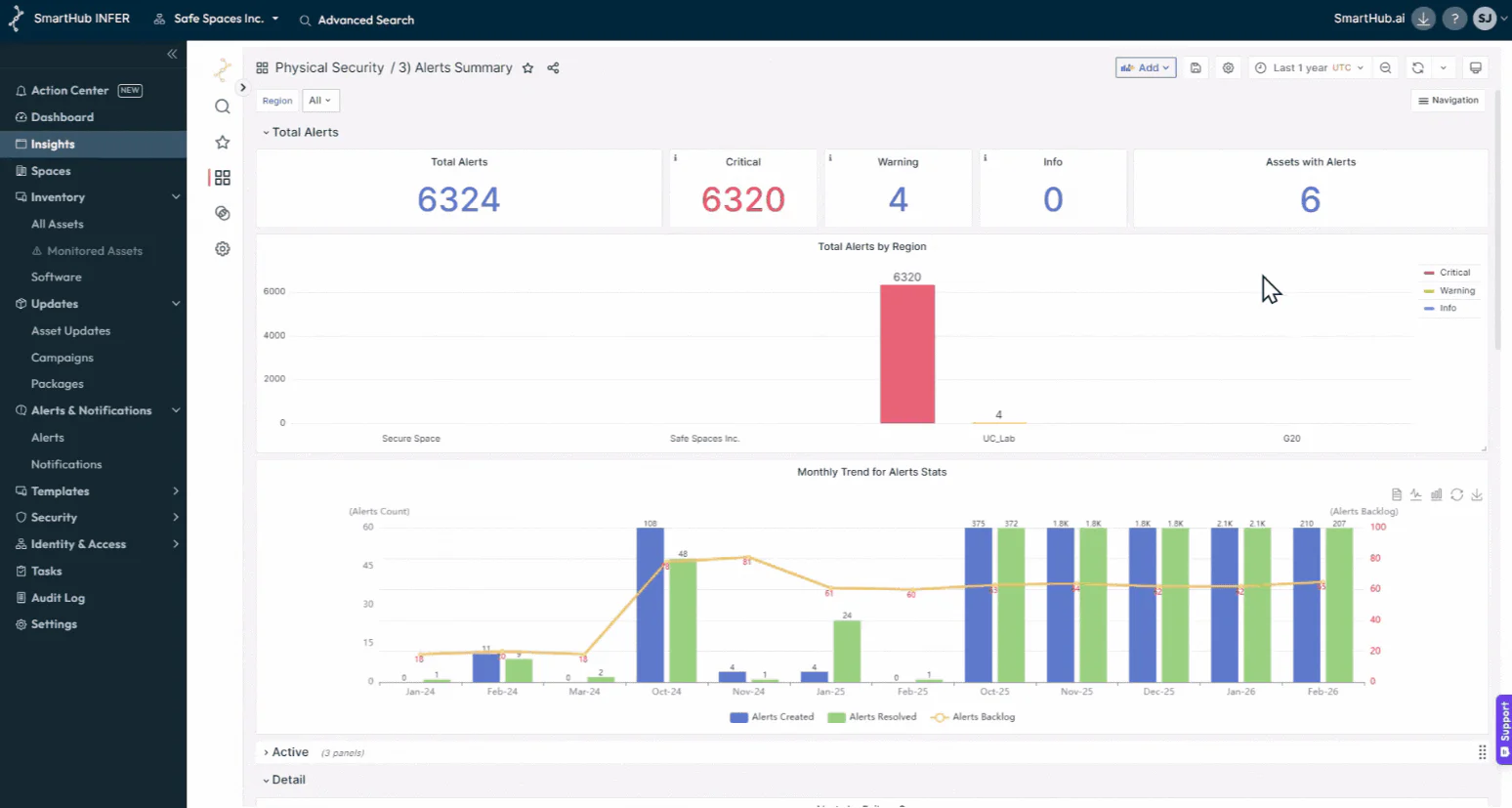This screenshot has height=808, width=1512.
Task: Click the Navigation button
Action: [x=1448, y=101]
